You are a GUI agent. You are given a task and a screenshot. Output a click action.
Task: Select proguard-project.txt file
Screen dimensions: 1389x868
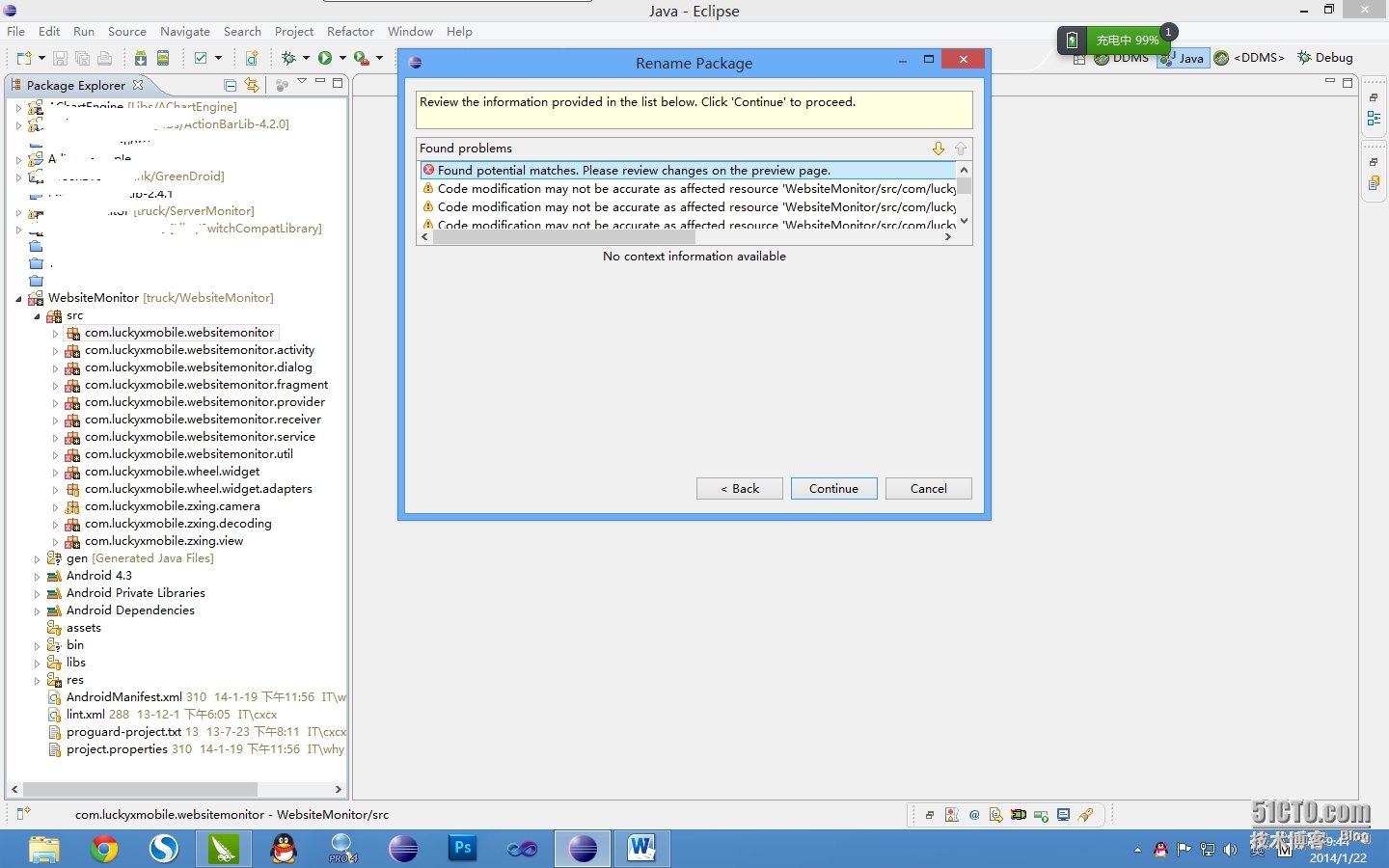(x=123, y=732)
